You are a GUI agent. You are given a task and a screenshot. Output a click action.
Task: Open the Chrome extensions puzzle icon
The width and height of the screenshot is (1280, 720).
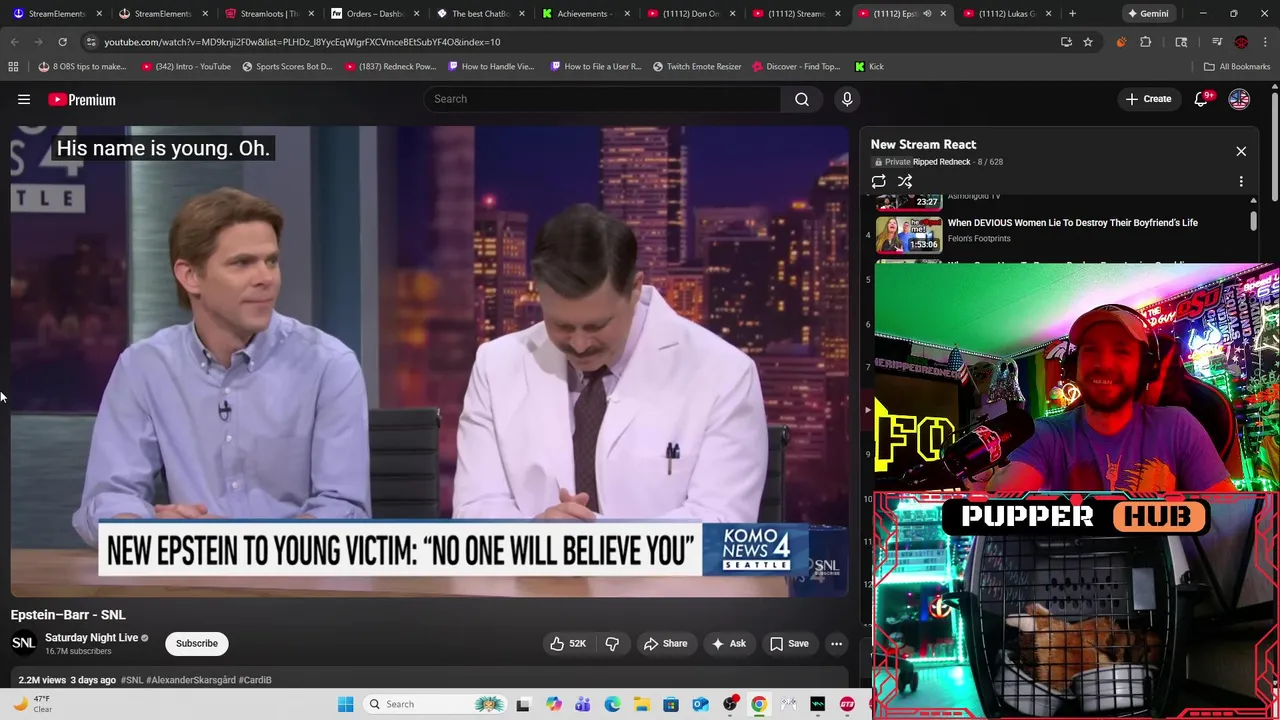tap(1146, 42)
